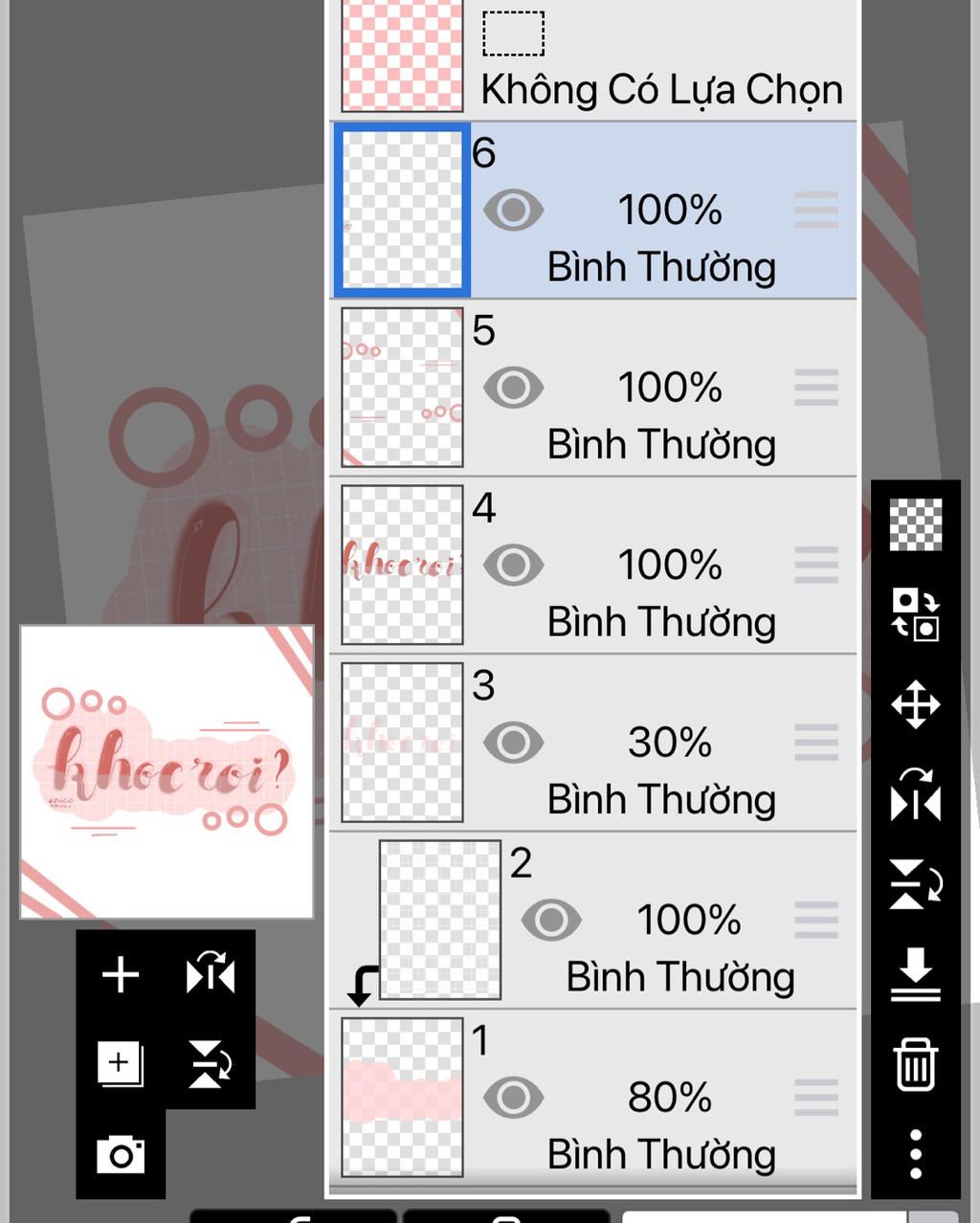980x1223 pixels.
Task: Open the camera import layer icon
Action: [121, 1153]
